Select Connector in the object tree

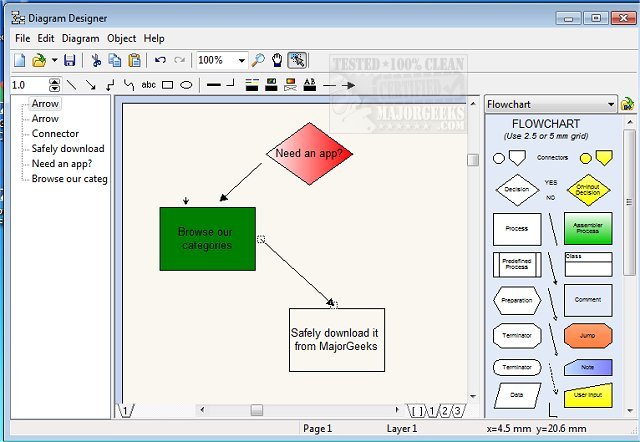[55, 133]
